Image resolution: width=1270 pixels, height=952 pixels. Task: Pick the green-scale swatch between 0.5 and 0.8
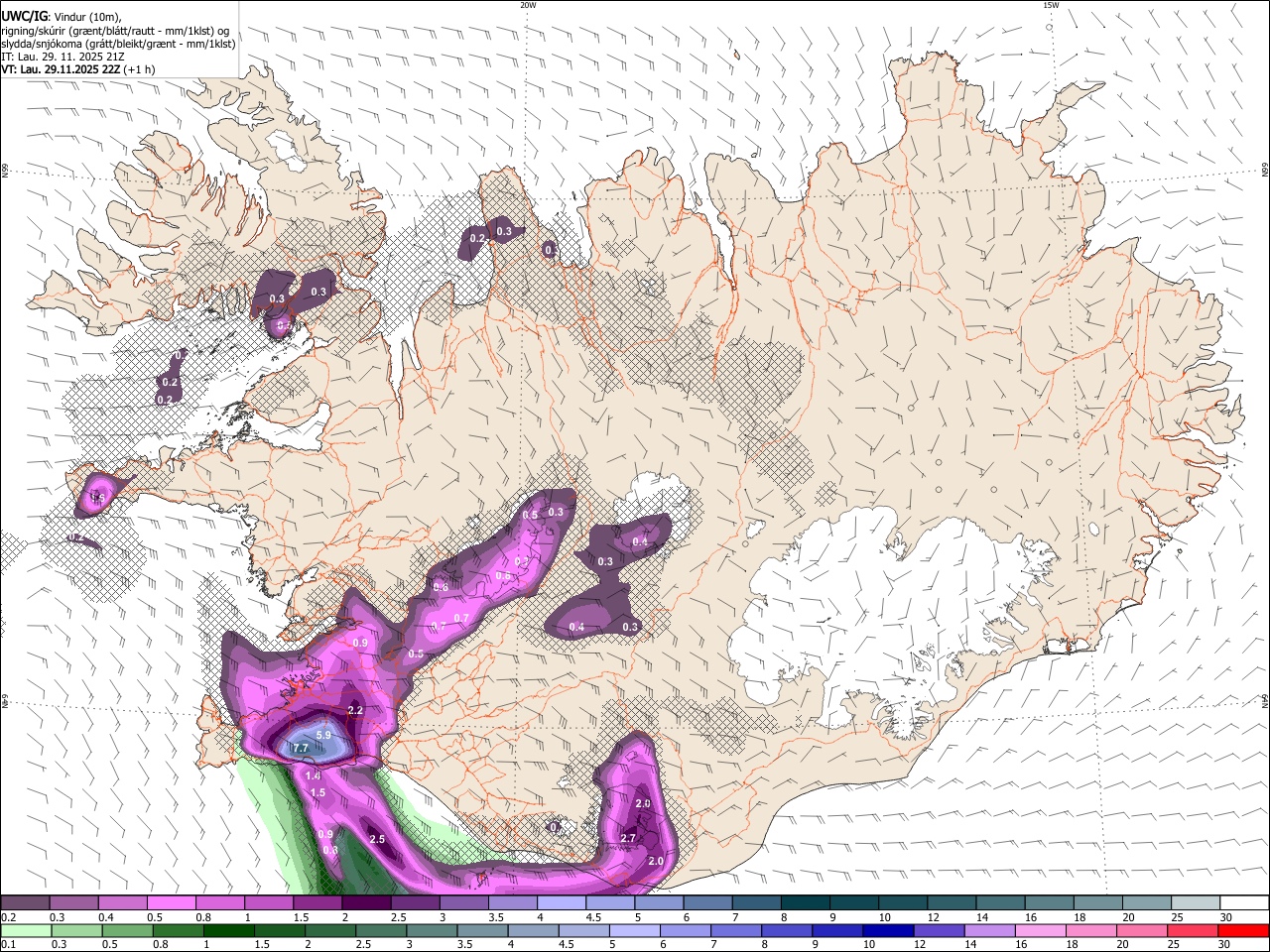tap(127, 930)
